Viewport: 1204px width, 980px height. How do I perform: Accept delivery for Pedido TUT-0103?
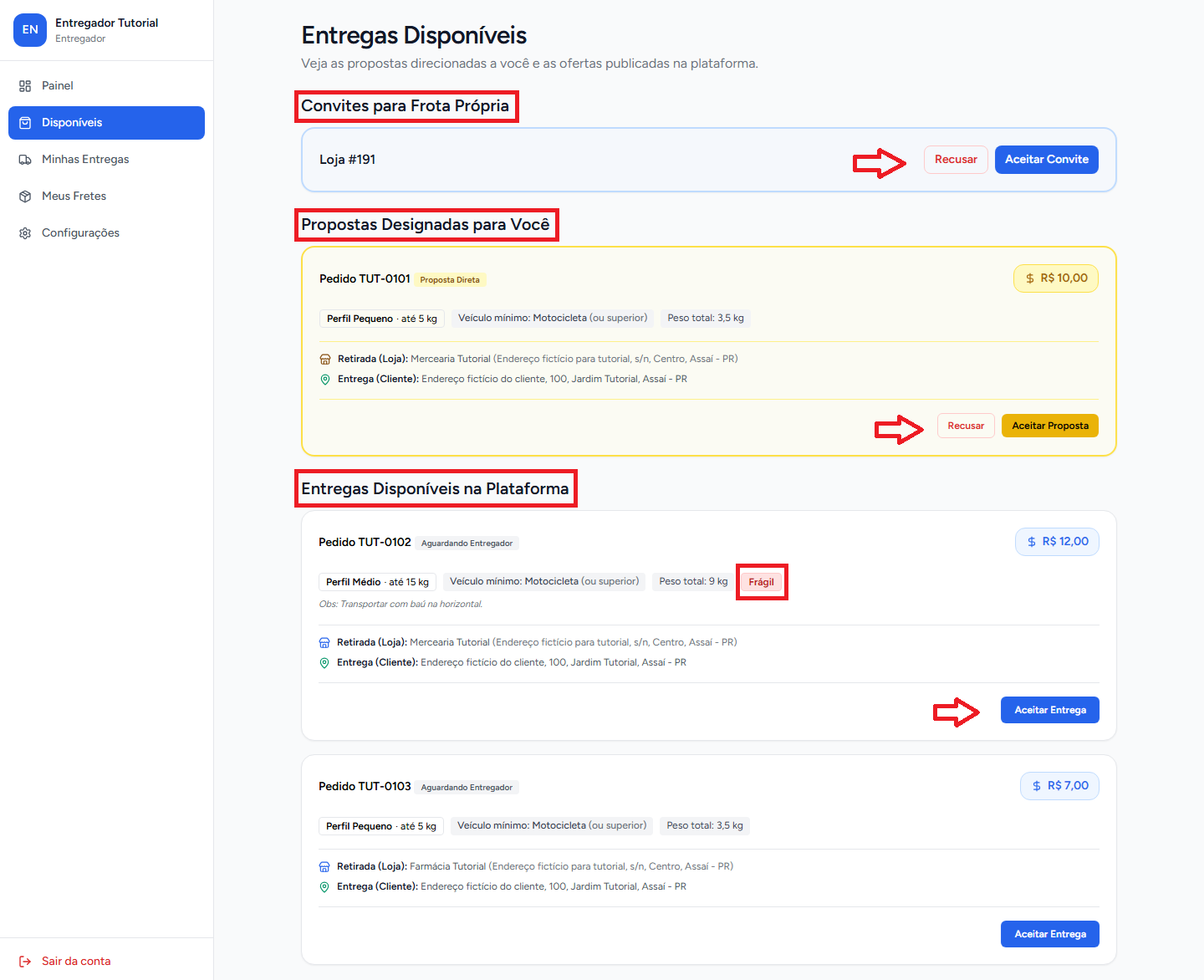tap(1050, 934)
